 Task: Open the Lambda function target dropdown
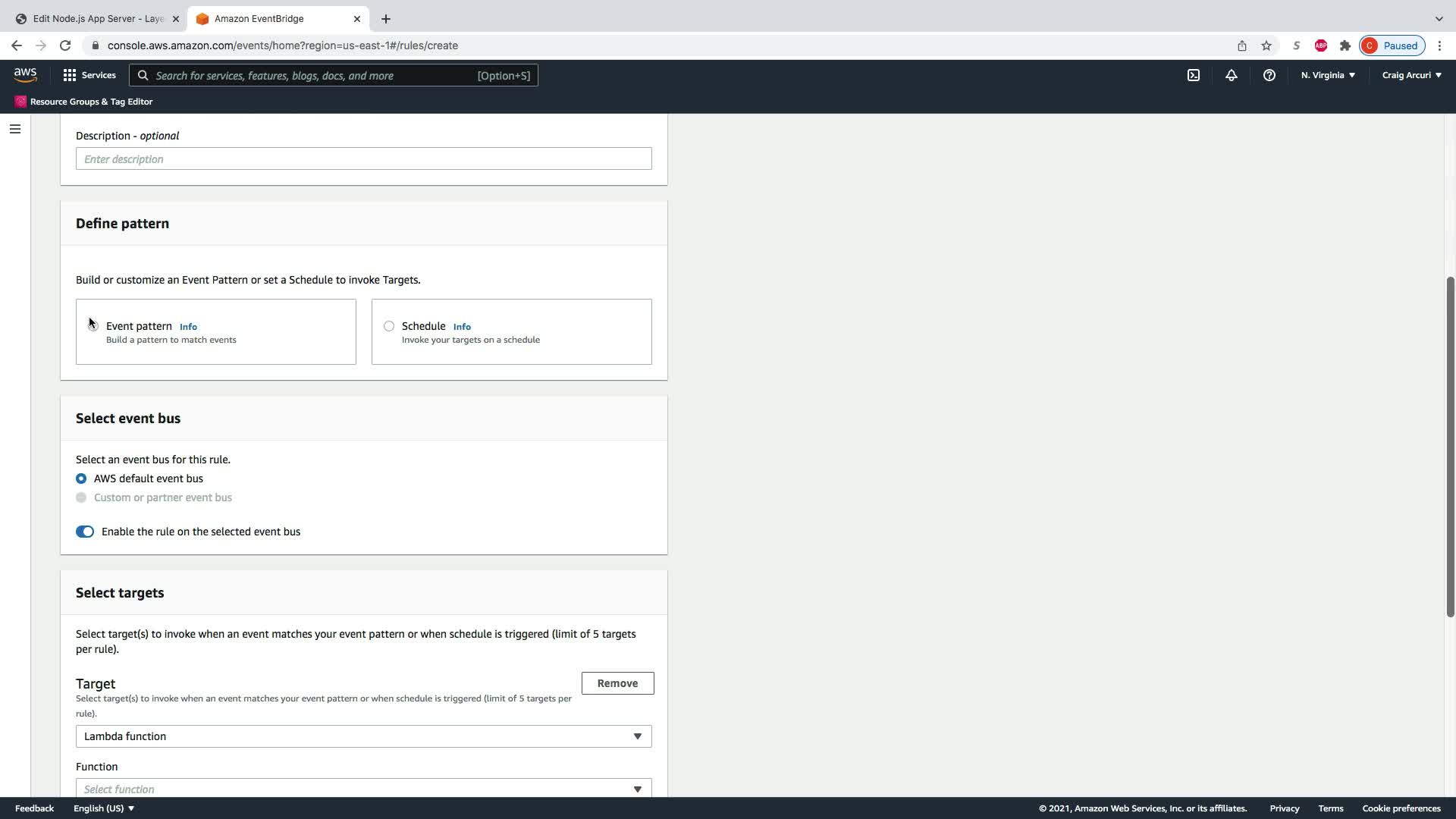363,736
